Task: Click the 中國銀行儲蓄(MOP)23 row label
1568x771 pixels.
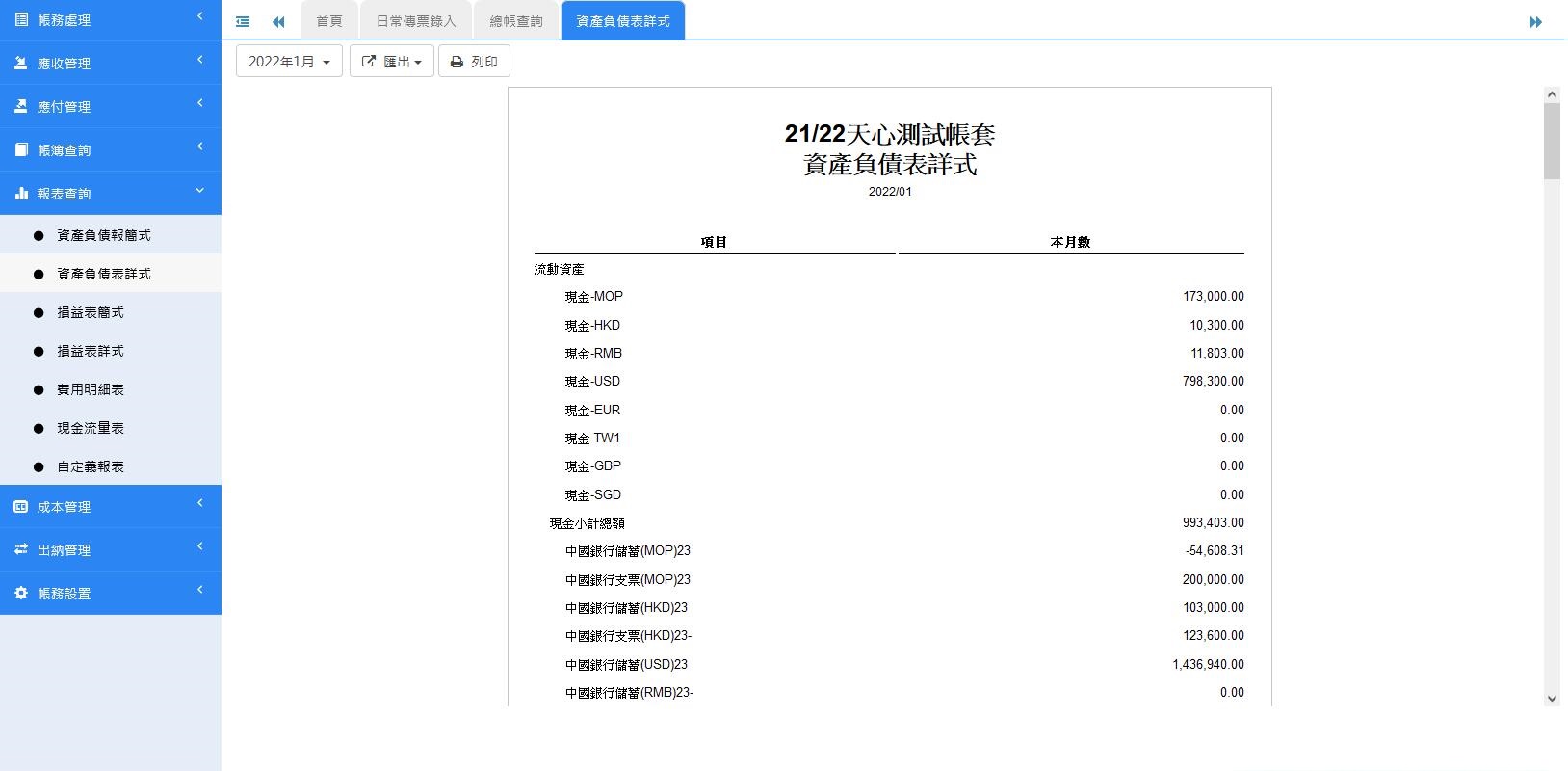Action: tap(628, 551)
